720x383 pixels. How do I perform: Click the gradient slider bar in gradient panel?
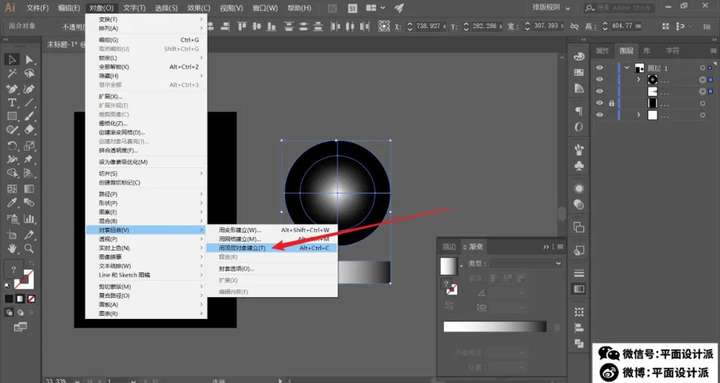pyautogui.click(x=495, y=327)
